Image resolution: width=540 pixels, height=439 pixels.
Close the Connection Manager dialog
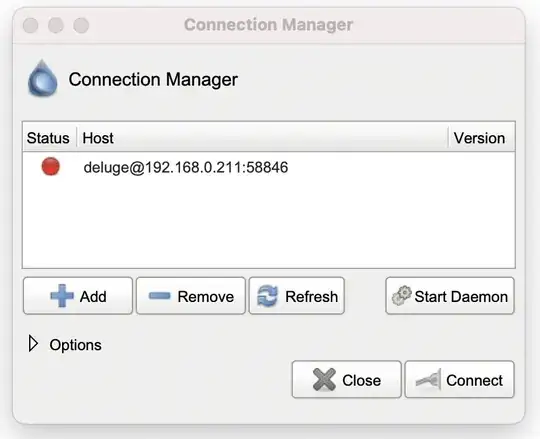(x=346, y=380)
